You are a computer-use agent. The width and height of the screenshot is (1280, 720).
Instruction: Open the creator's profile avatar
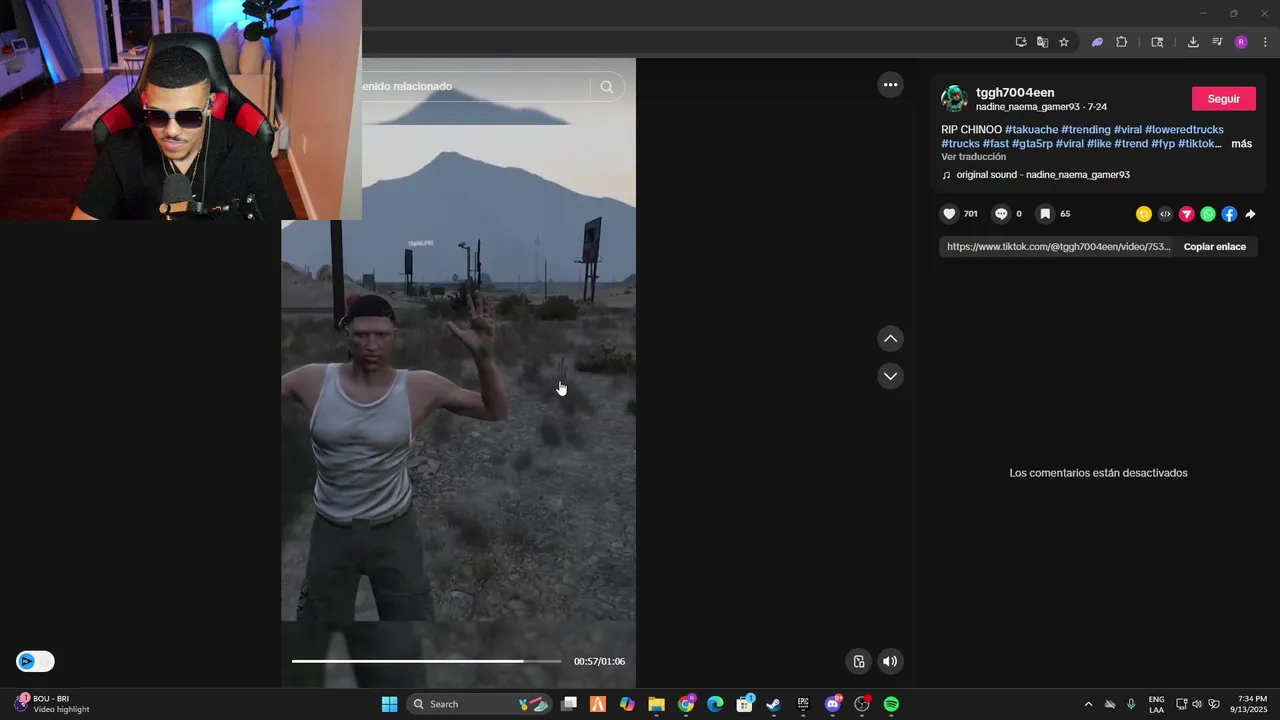tap(954, 98)
